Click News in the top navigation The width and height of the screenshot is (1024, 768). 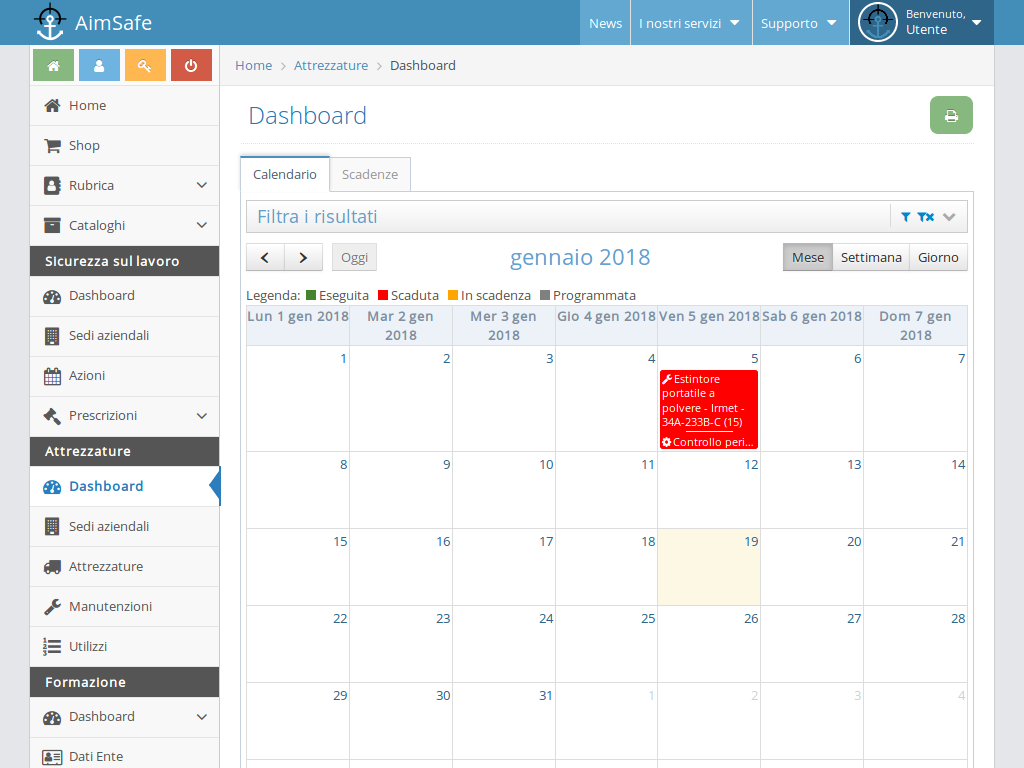click(x=605, y=23)
